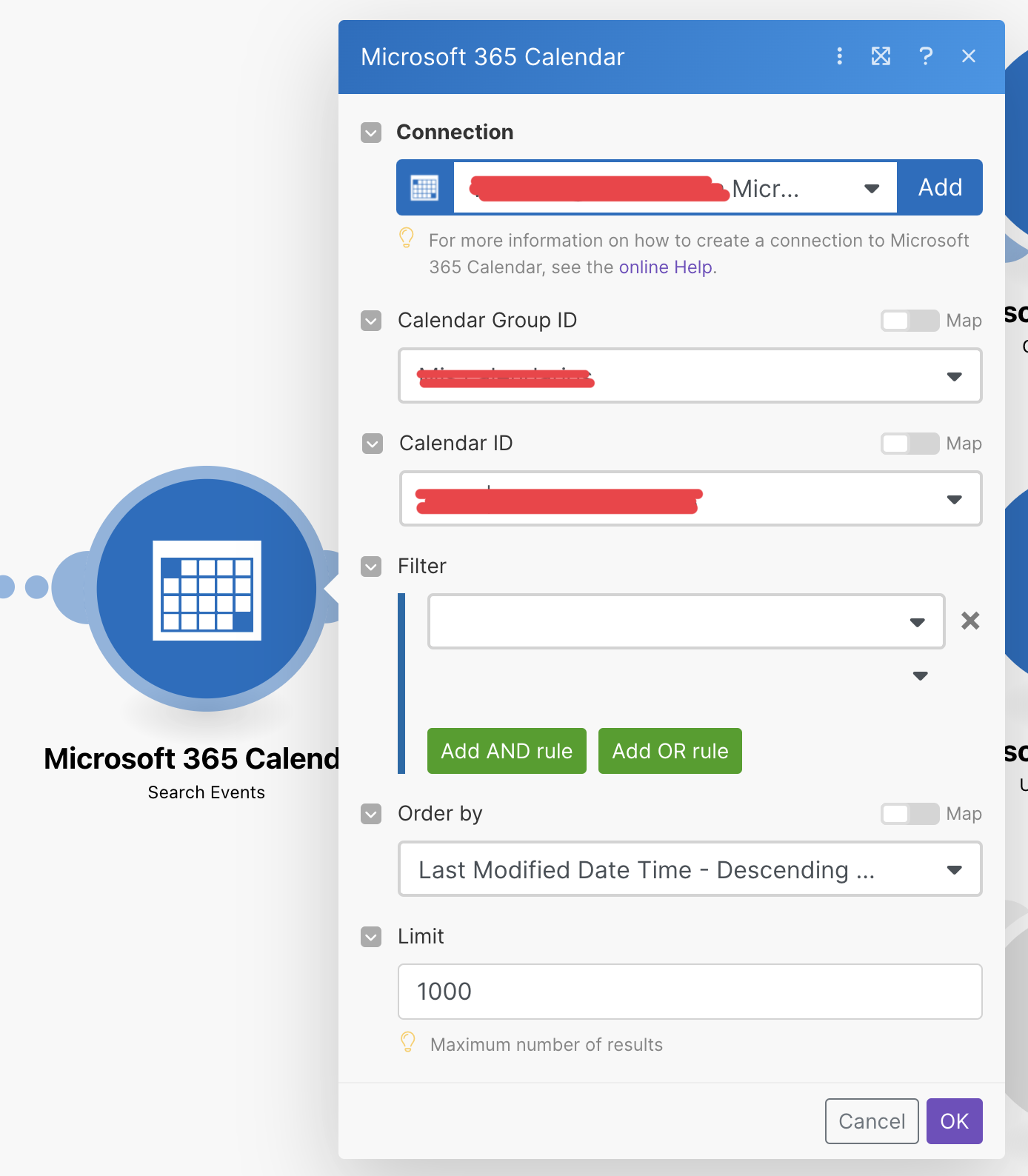Click the hint bulb icon under Limit
1028x1176 pixels.
click(x=408, y=1042)
